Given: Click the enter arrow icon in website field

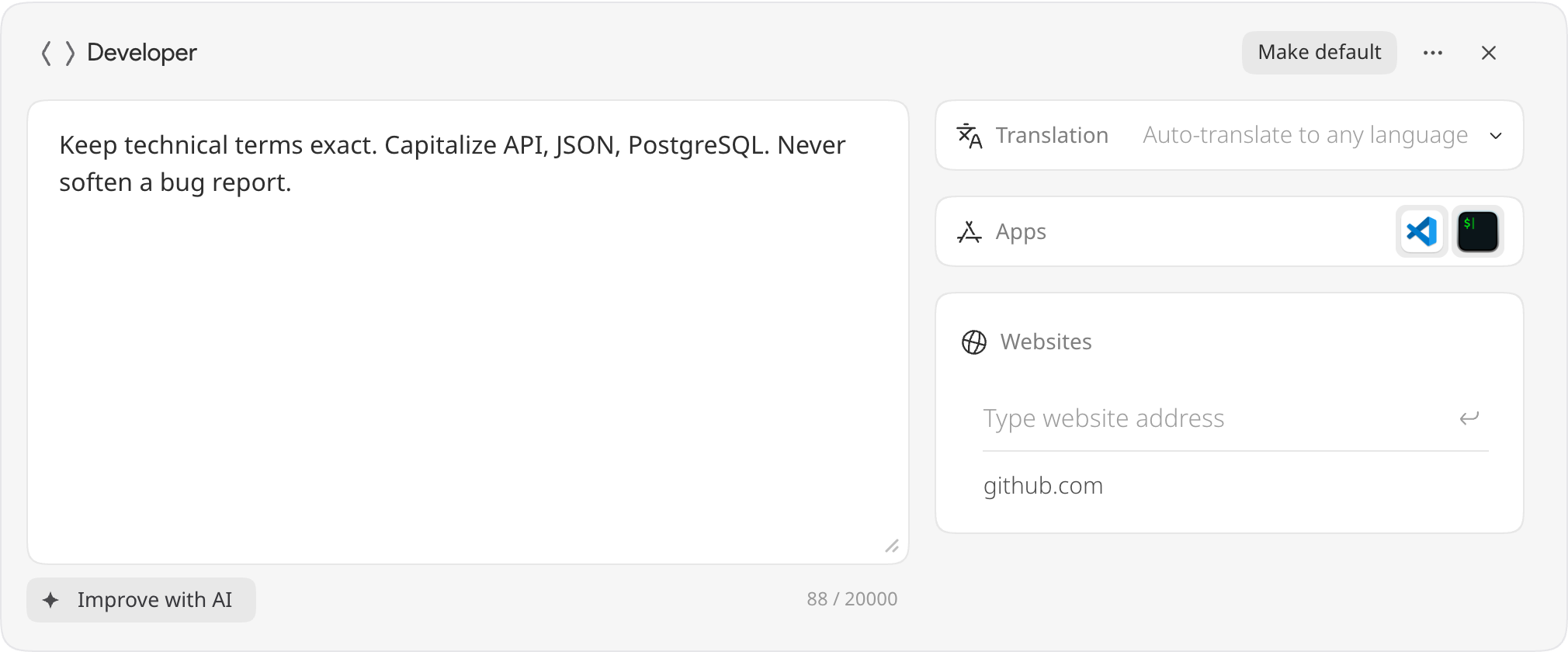Looking at the screenshot, I should click(1469, 418).
